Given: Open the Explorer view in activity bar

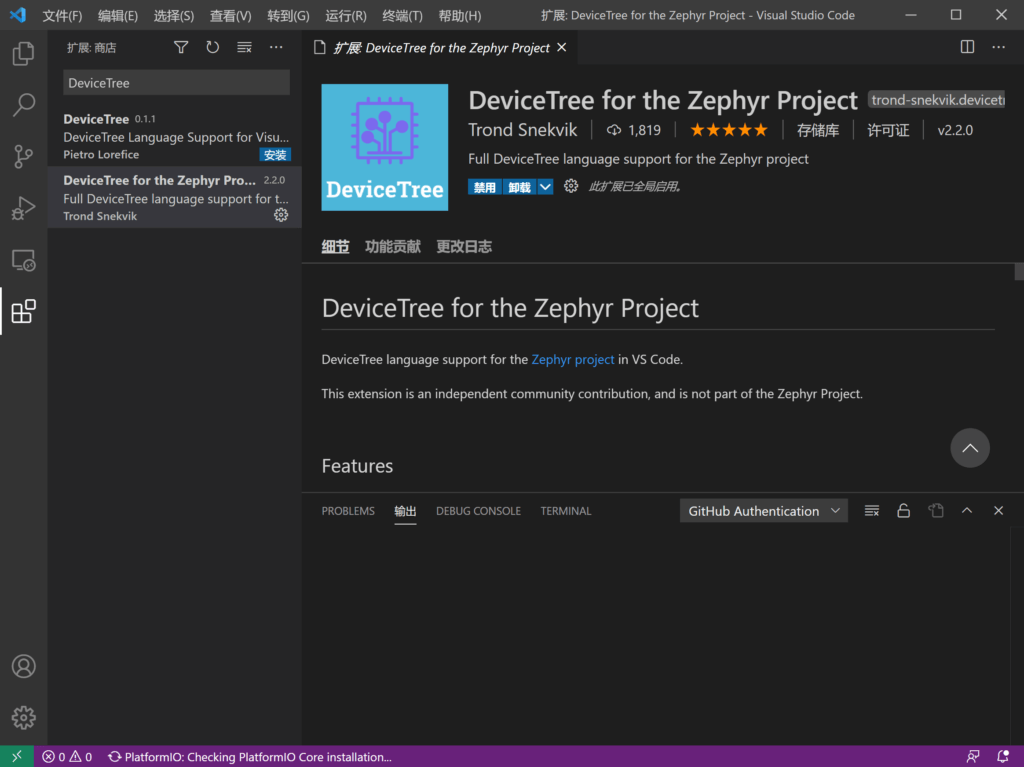Looking at the screenshot, I should point(24,54).
